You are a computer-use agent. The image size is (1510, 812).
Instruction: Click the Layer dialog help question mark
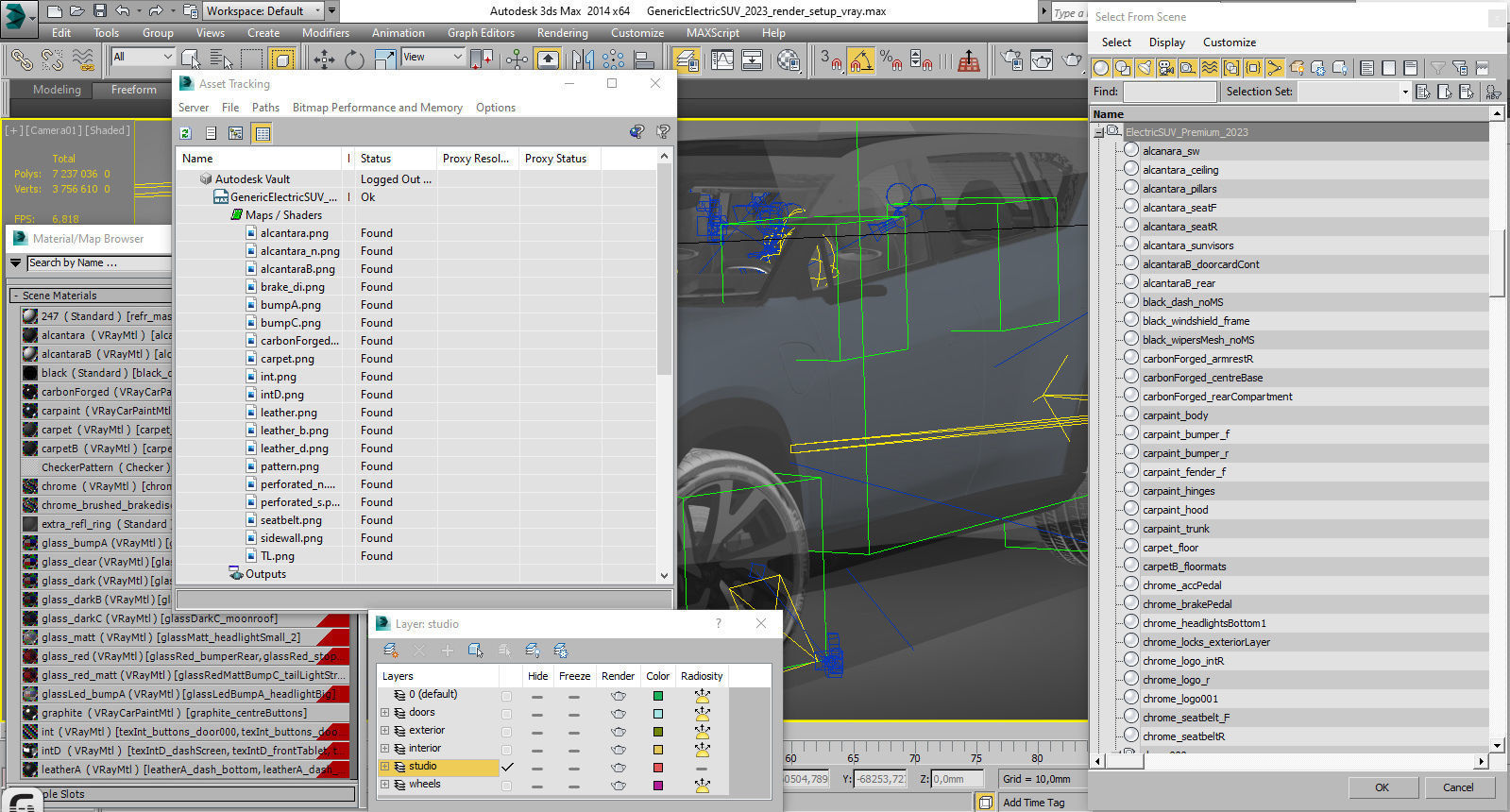(719, 623)
